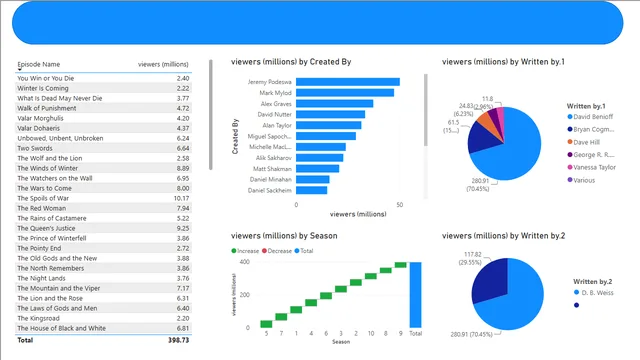Click Bryan Cogman legend swatch
The height and width of the screenshot is (360, 640).
click(x=570, y=129)
